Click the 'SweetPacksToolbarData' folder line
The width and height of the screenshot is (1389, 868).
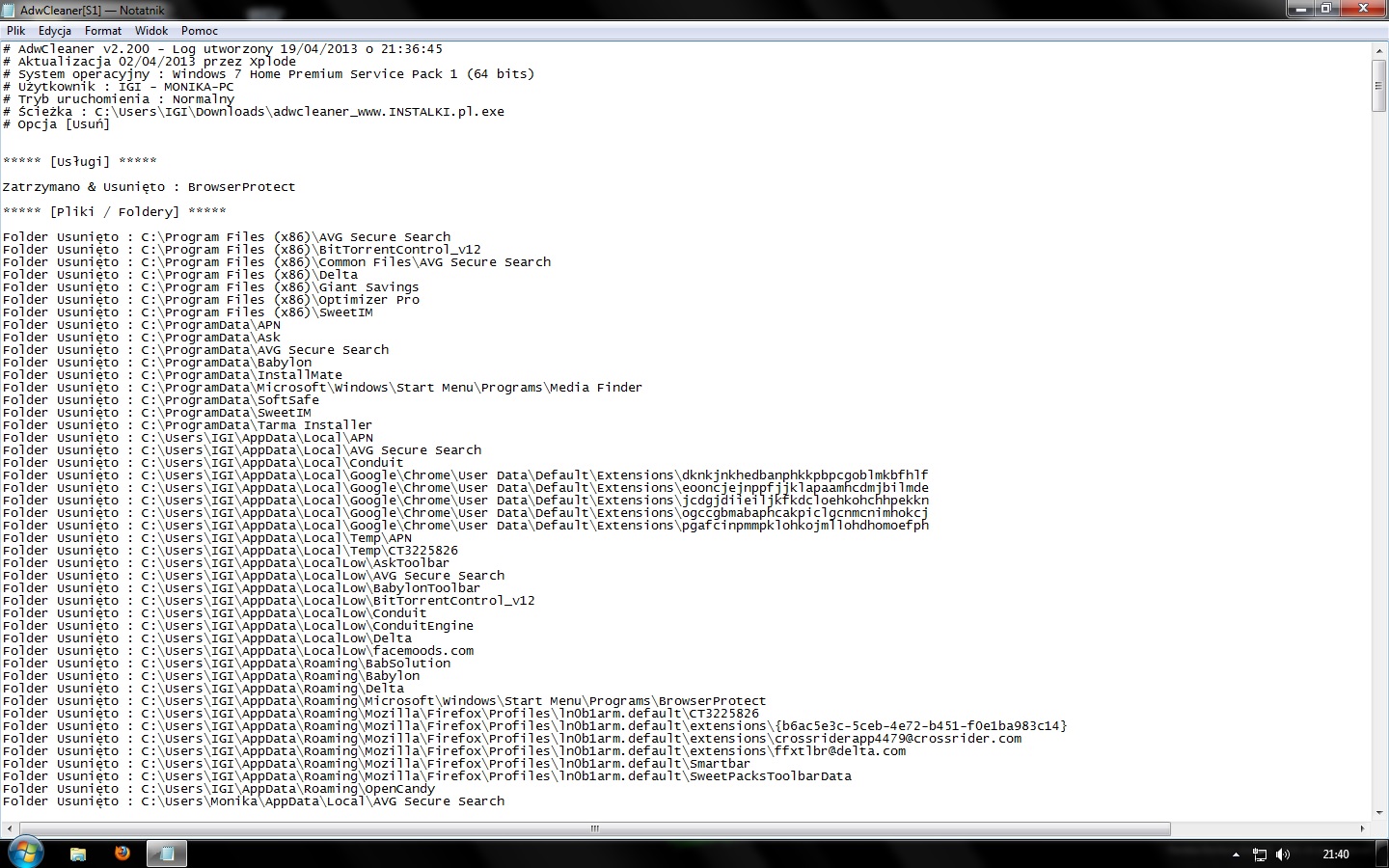point(427,776)
